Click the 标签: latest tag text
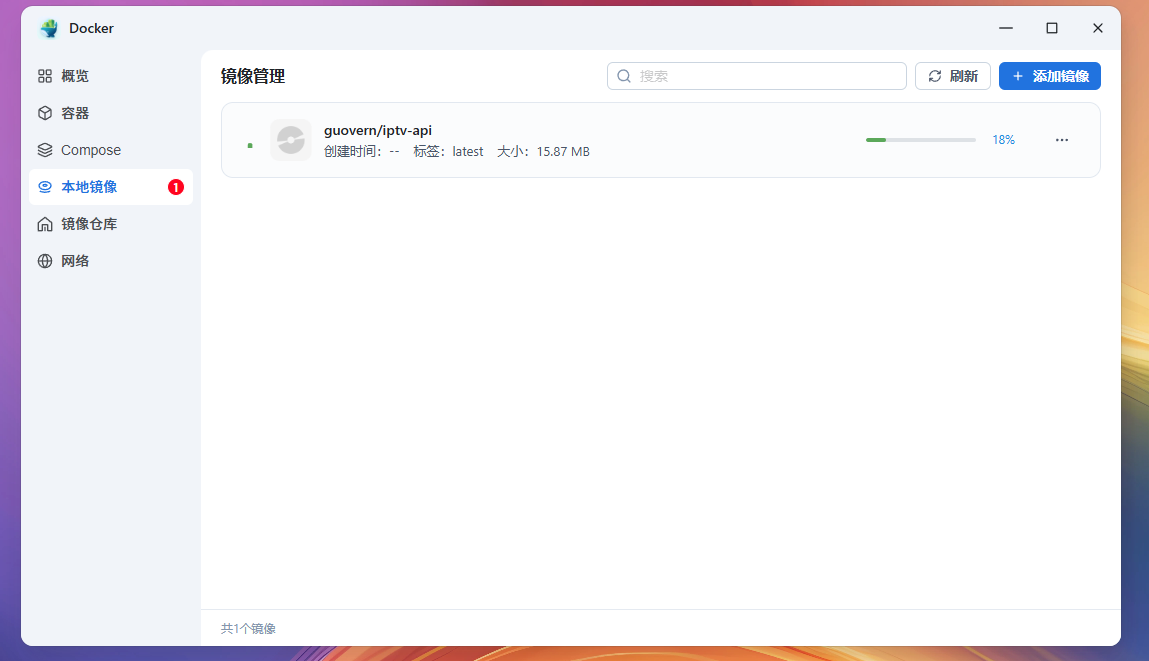 coord(448,152)
